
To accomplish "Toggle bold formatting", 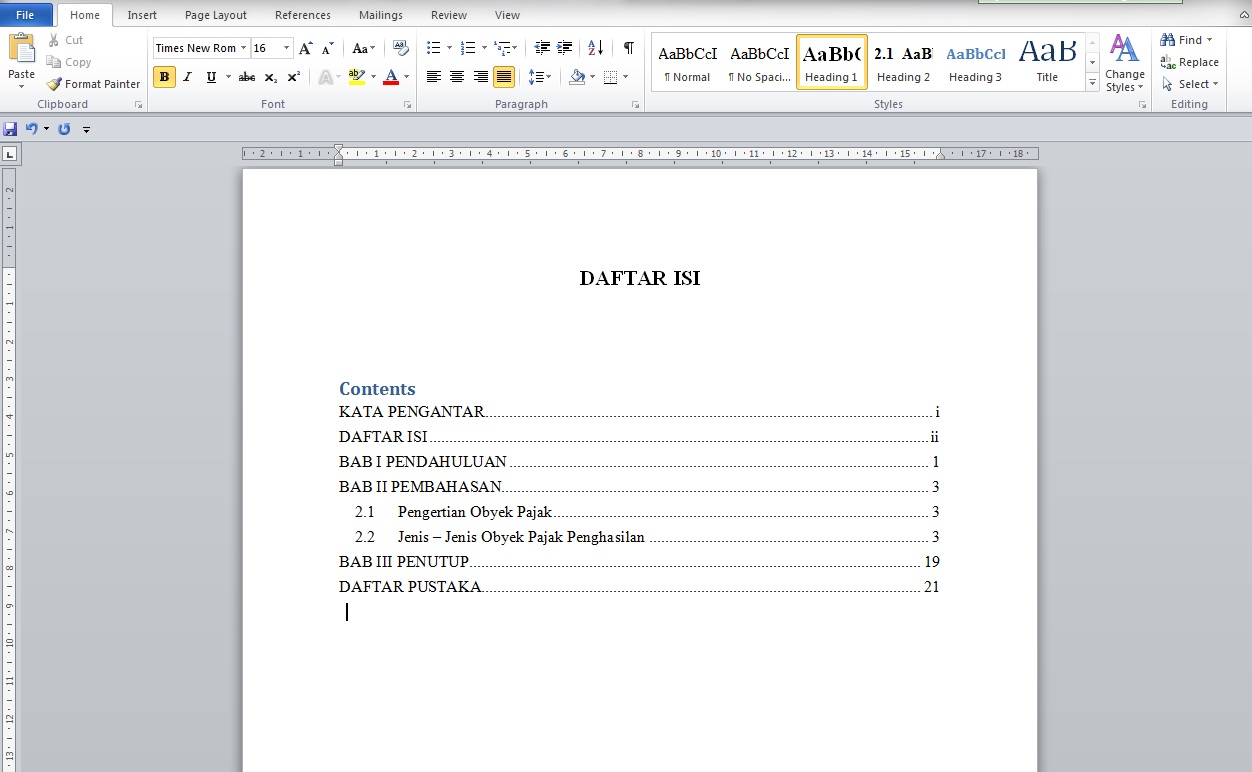I will click(163, 76).
